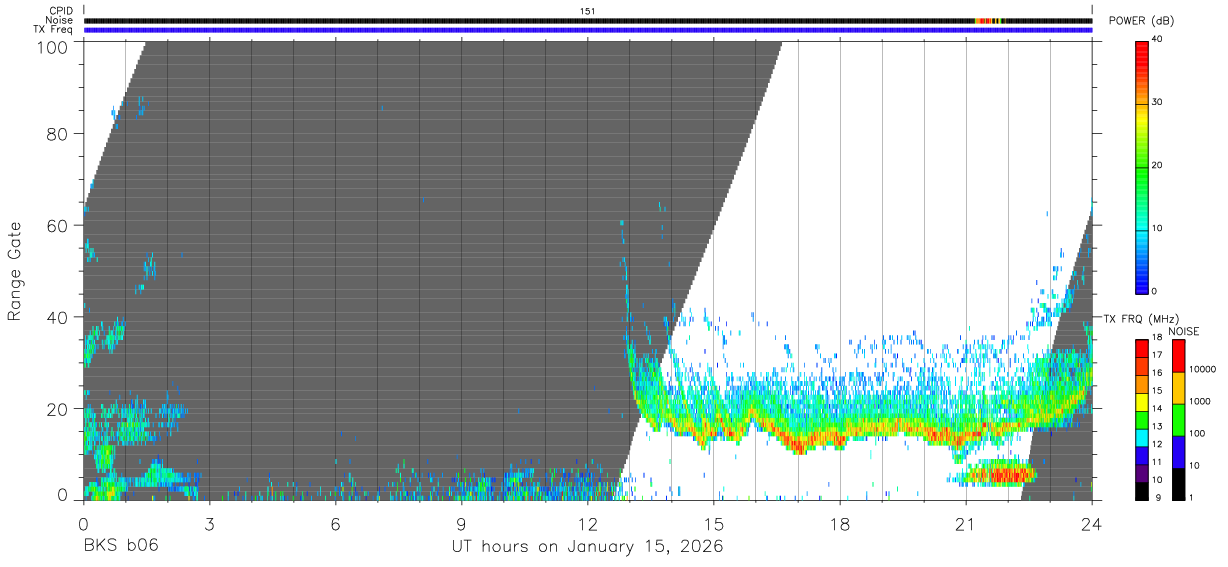Click the 'NOISE' legend title
The image size is (1228, 567).
(x=1182, y=331)
